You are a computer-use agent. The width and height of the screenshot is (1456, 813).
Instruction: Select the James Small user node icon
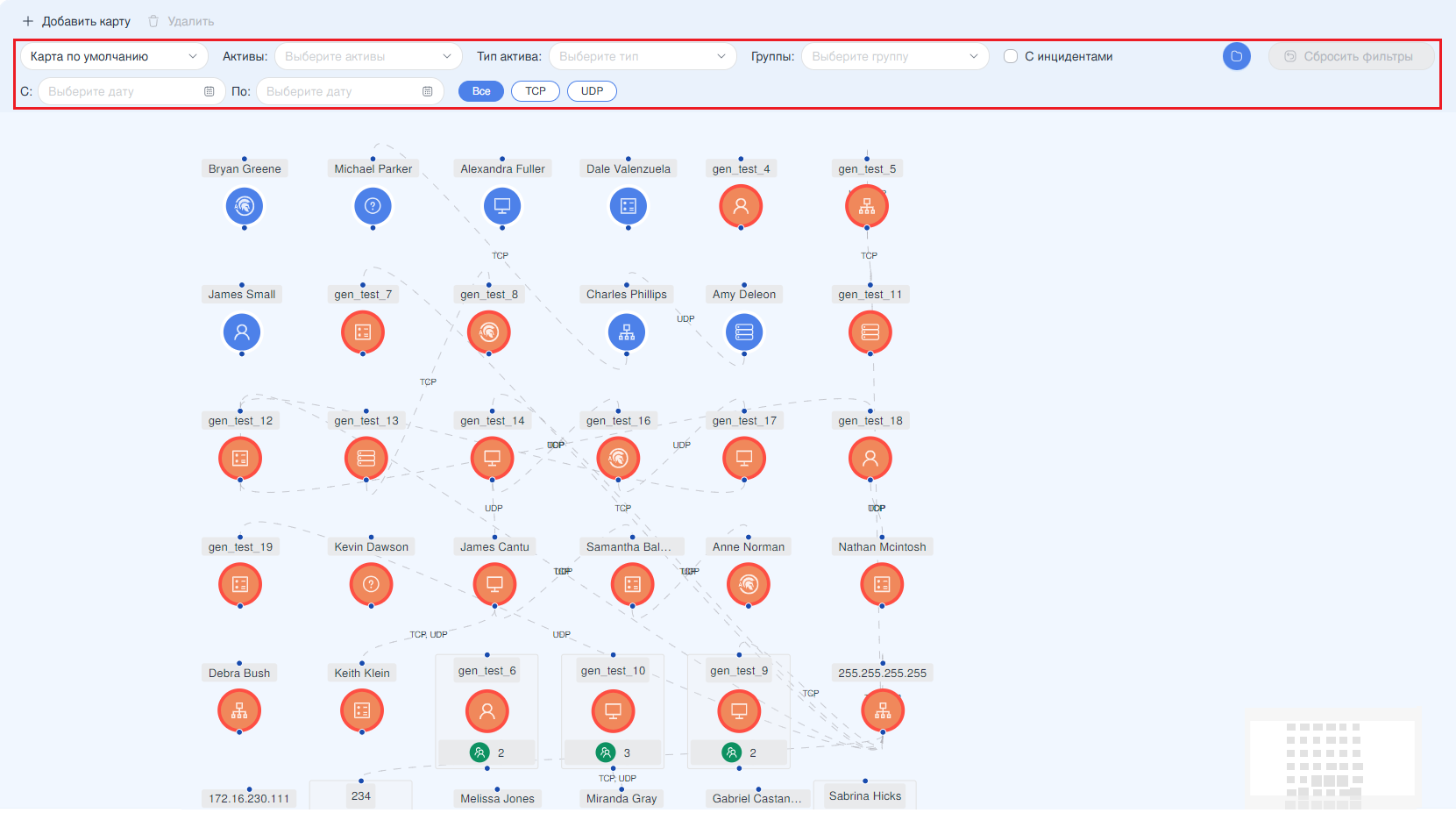click(242, 332)
